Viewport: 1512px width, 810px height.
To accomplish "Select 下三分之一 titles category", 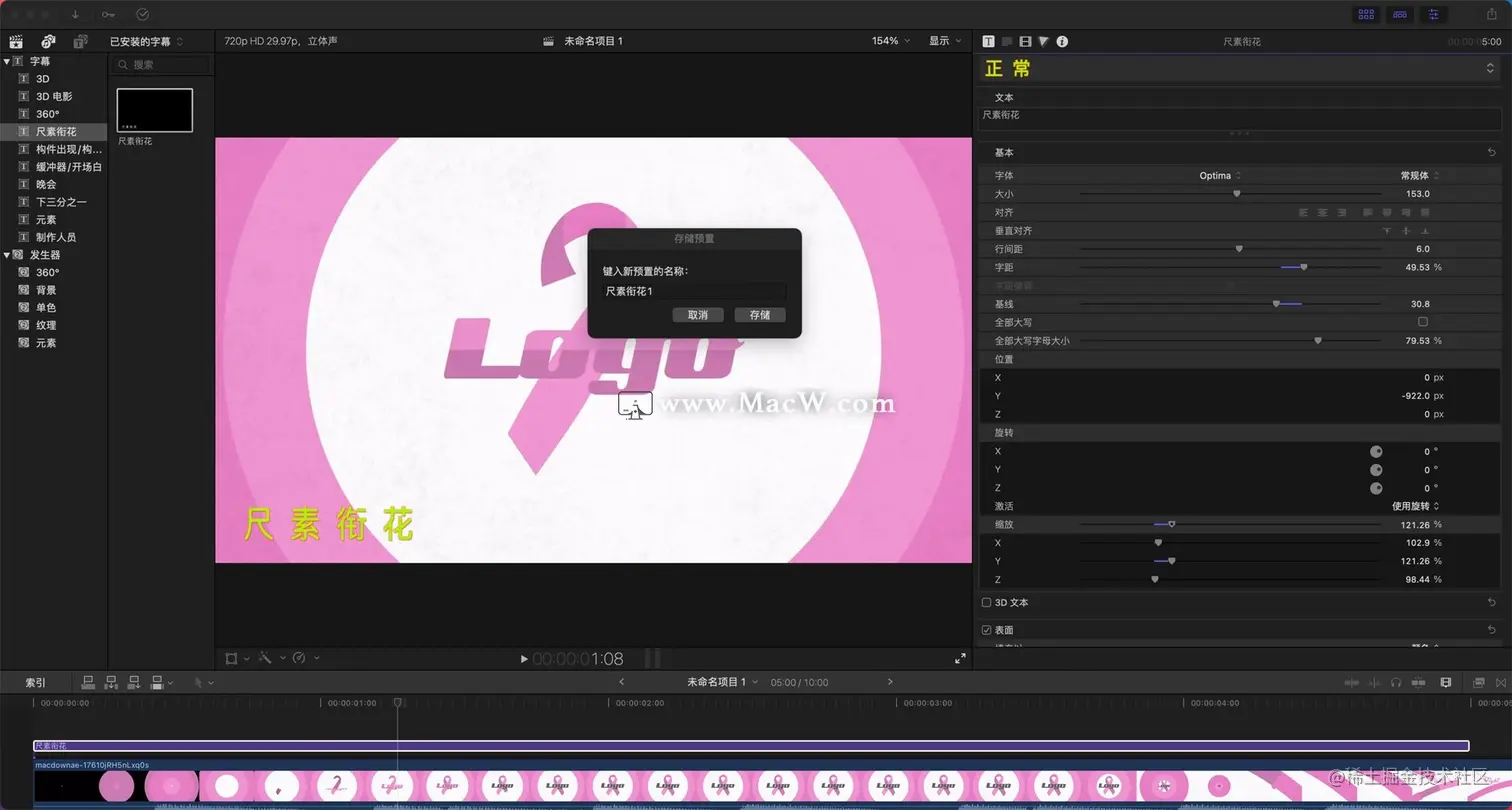I will click(x=61, y=202).
